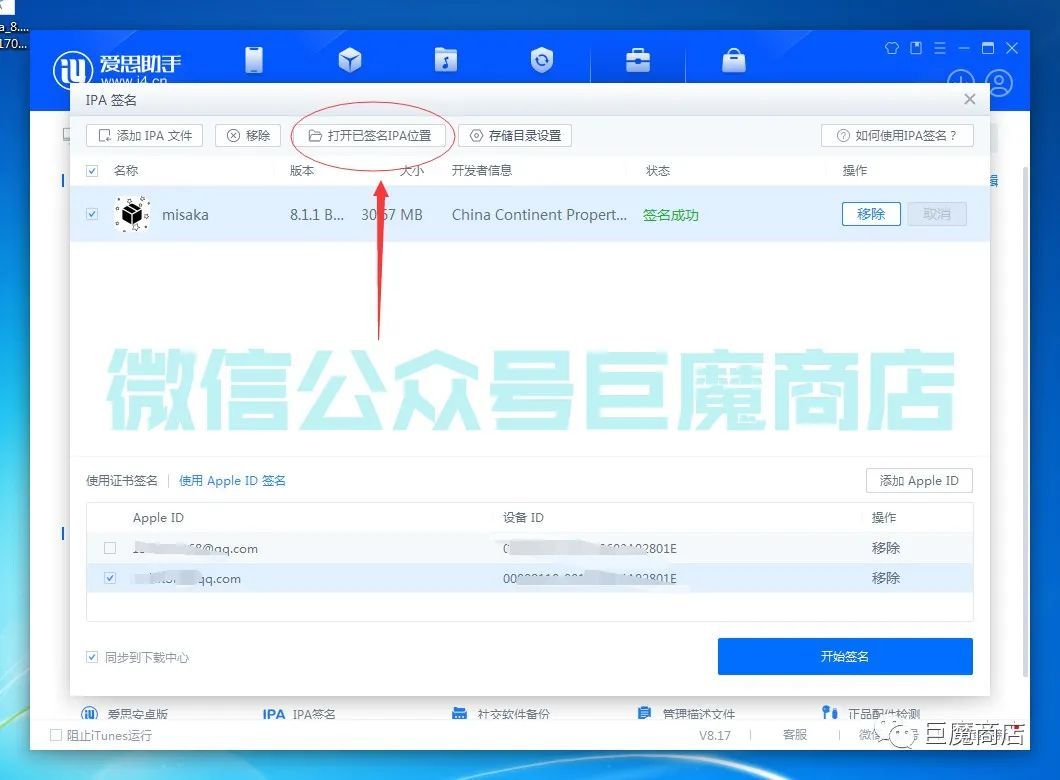Click the V8.17 version label

click(x=715, y=735)
